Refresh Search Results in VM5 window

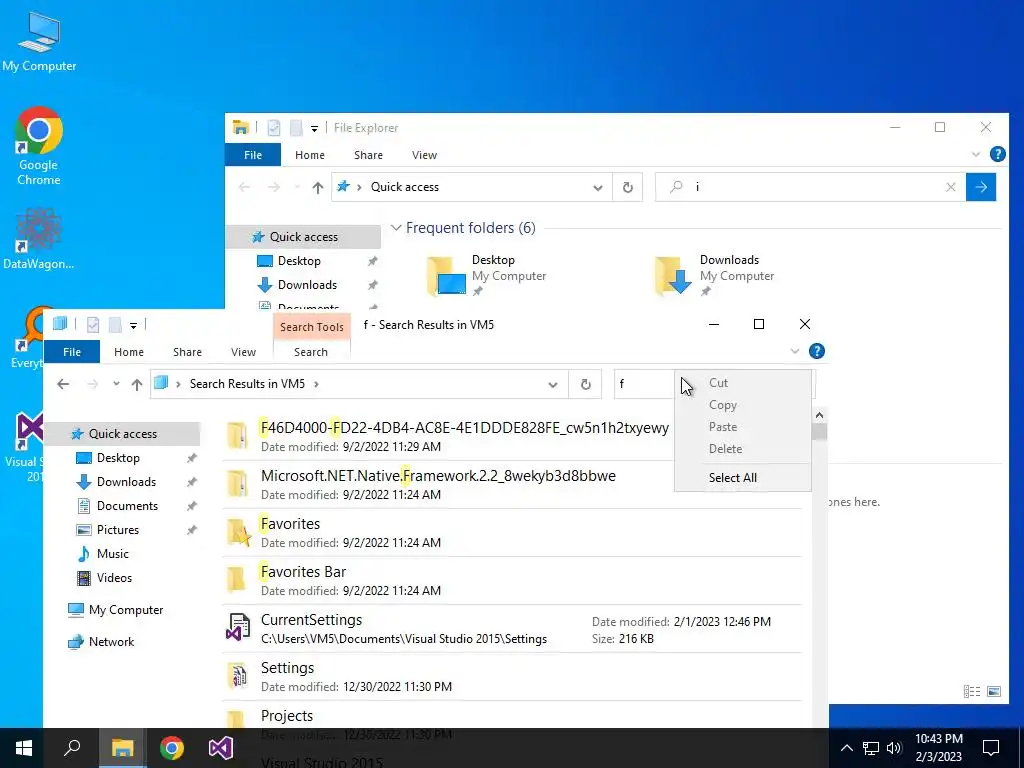[586, 384]
